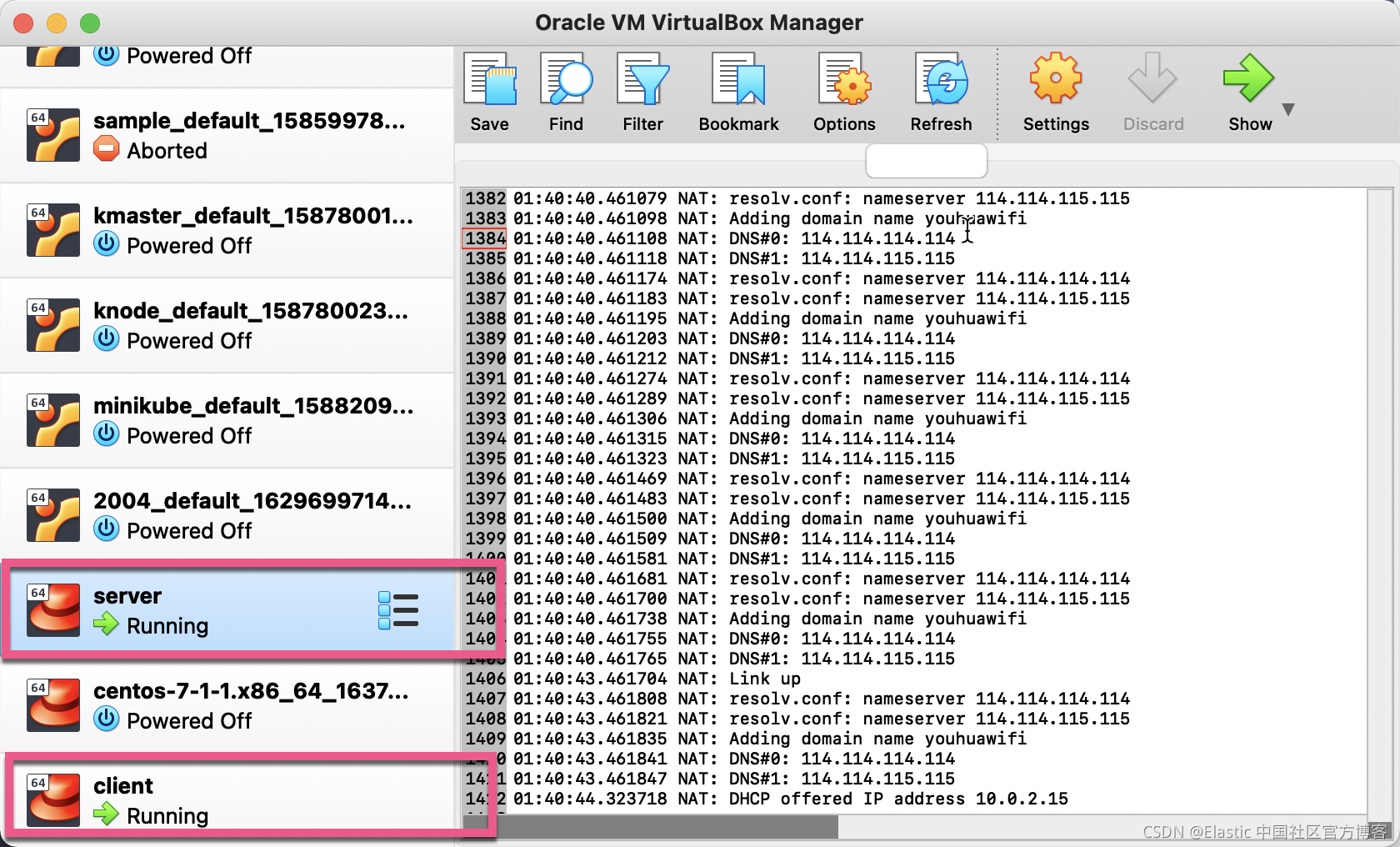Open the Find tool in log viewer

coord(566,79)
